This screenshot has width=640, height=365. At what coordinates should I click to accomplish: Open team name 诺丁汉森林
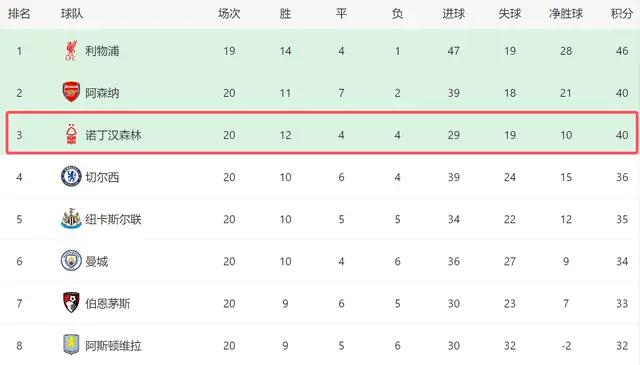click(113, 135)
